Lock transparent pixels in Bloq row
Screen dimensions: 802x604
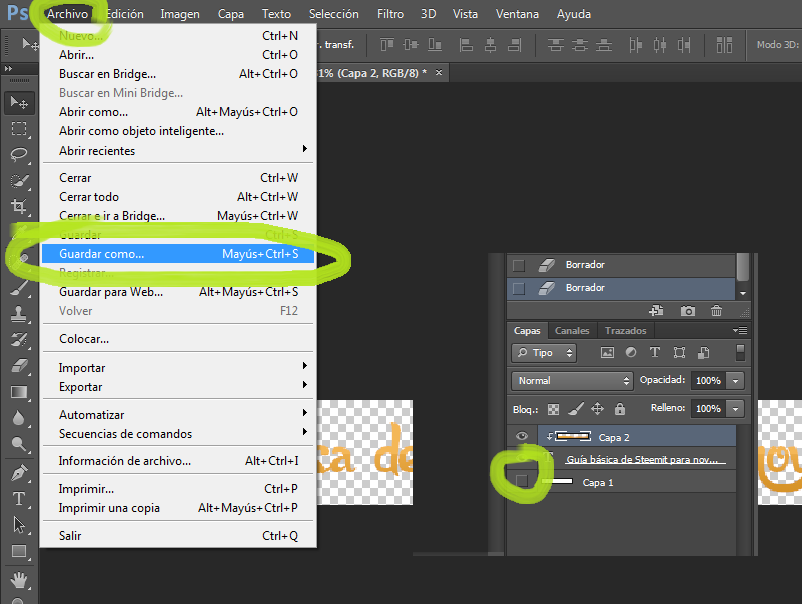click(553, 409)
